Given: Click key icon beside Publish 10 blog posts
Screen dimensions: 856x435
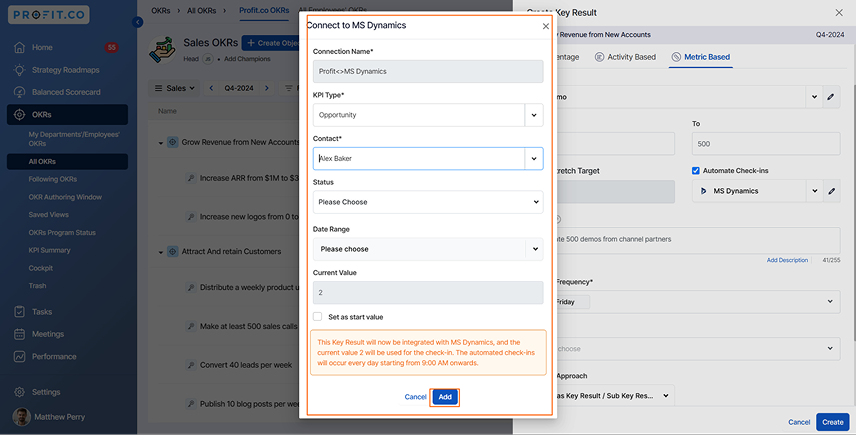Looking at the screenshot, I should tap(191, 404).
